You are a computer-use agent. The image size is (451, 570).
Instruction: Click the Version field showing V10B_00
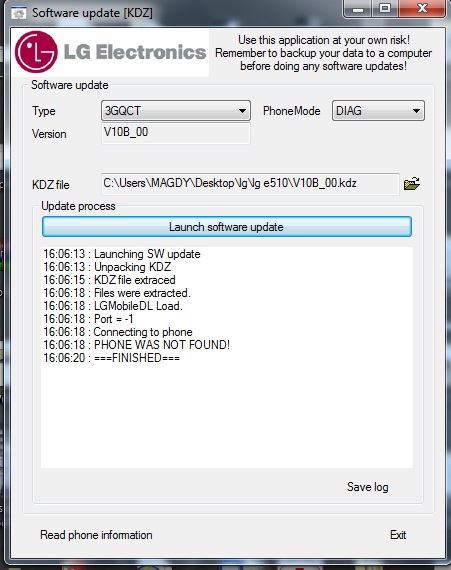coord(176,133)
